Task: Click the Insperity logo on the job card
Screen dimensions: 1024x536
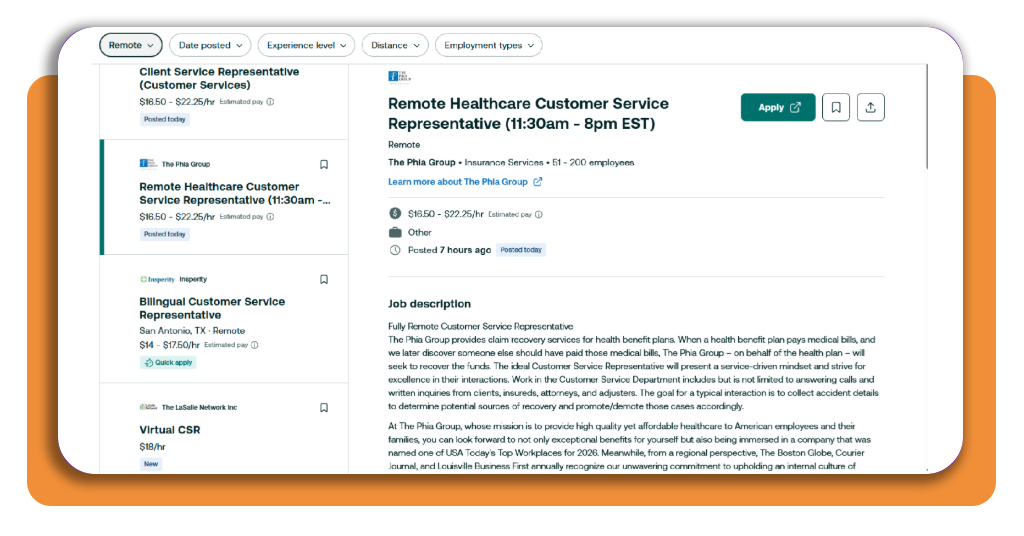Action: pos(157,279)
